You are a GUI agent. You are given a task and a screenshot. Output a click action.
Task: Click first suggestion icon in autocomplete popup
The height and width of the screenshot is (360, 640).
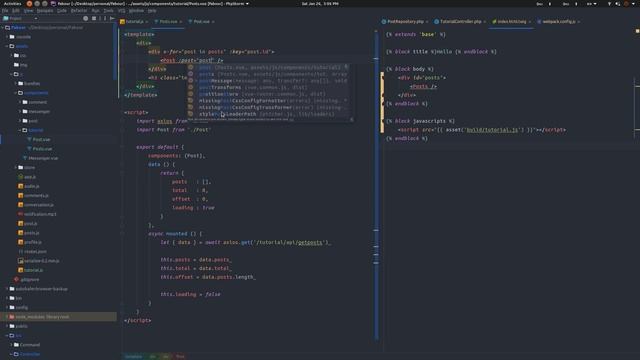191,67
